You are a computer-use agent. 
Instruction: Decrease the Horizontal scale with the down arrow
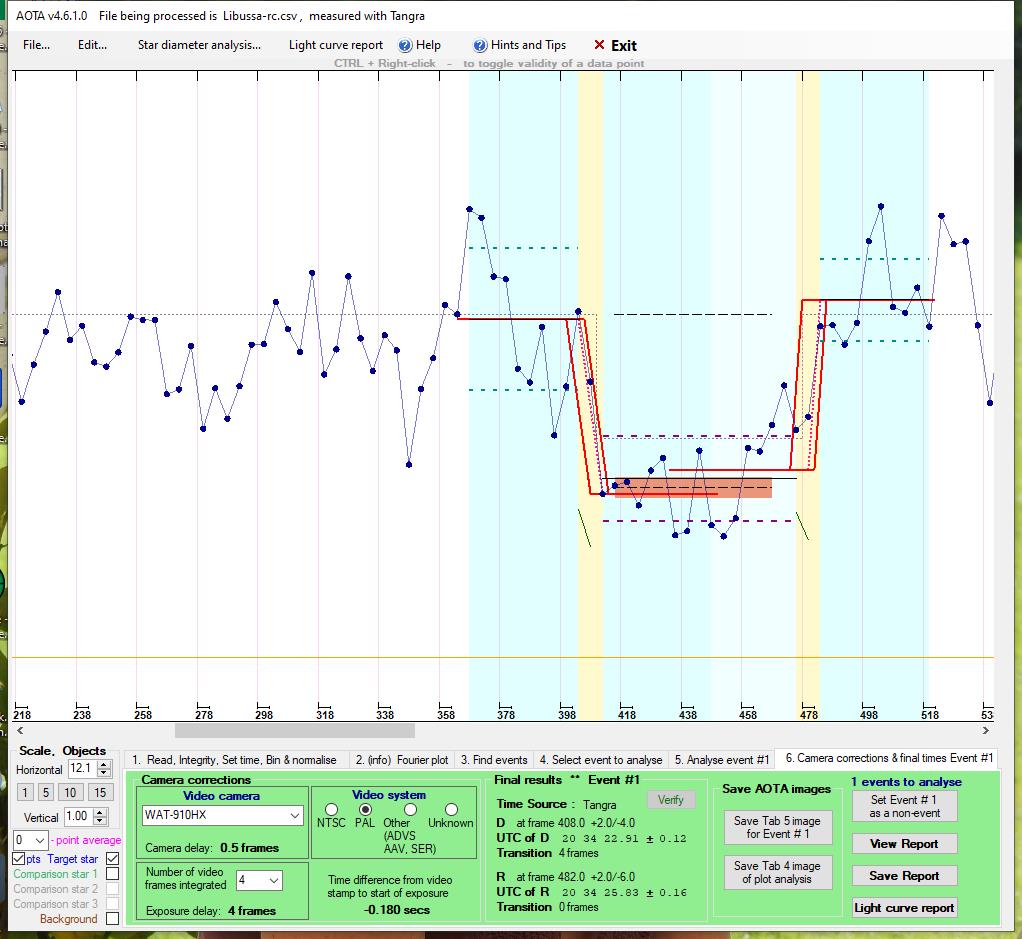tap(104, 773)
